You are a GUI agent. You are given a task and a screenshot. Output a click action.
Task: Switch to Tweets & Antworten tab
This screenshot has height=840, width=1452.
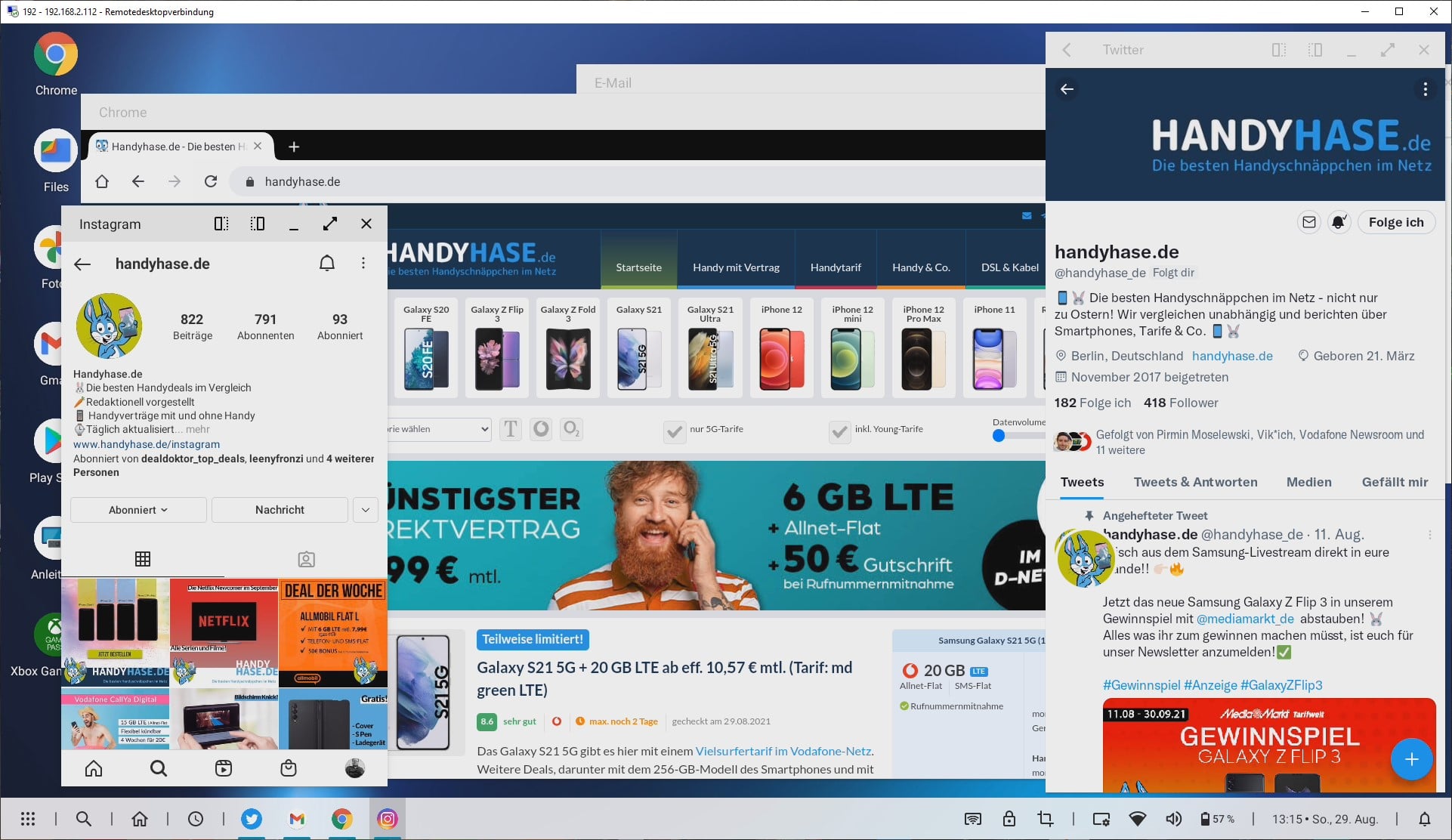tap(1195, 482)
